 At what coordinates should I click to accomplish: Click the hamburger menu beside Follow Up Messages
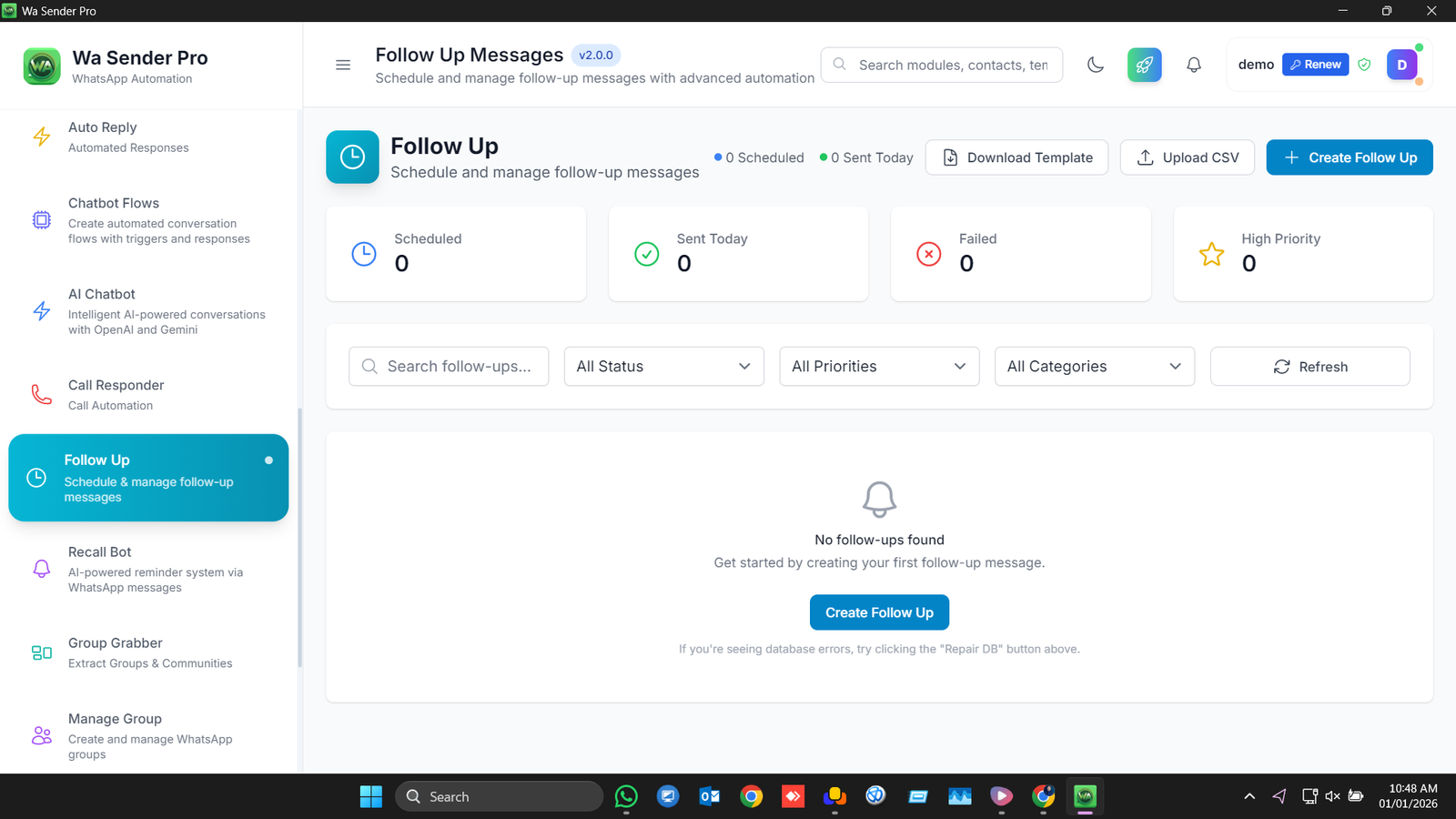(343, 65)
